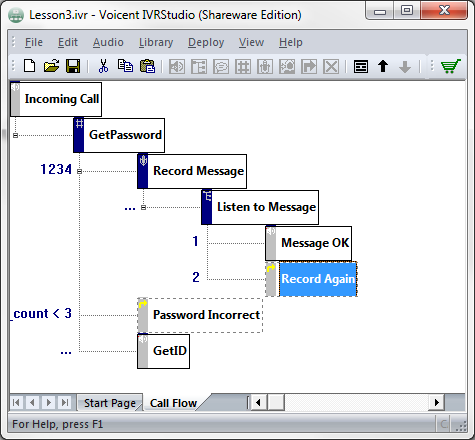The image size is (475, 440).
Task: Click the Copy icon in toolbar
Action: pyautogui.click(x=125, y=66)
